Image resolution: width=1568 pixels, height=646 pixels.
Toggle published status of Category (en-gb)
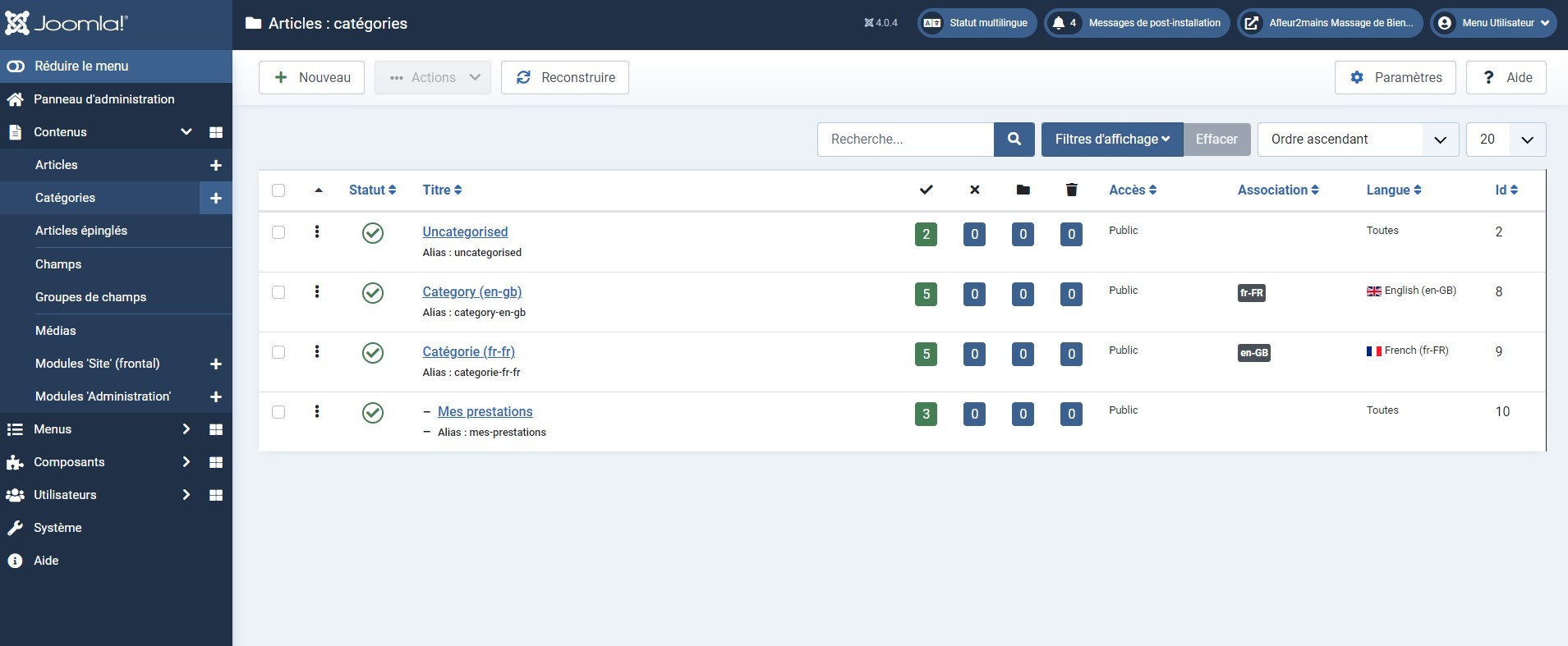[x=373, y=293]
